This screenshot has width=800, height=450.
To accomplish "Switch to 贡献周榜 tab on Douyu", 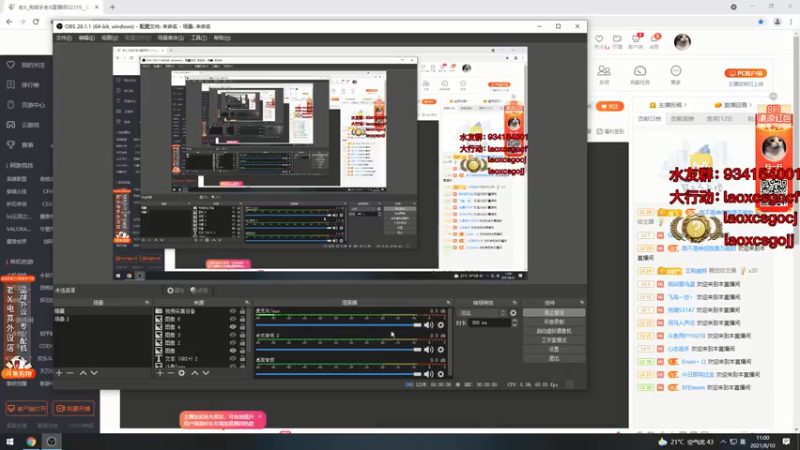I will coord(682,119).
